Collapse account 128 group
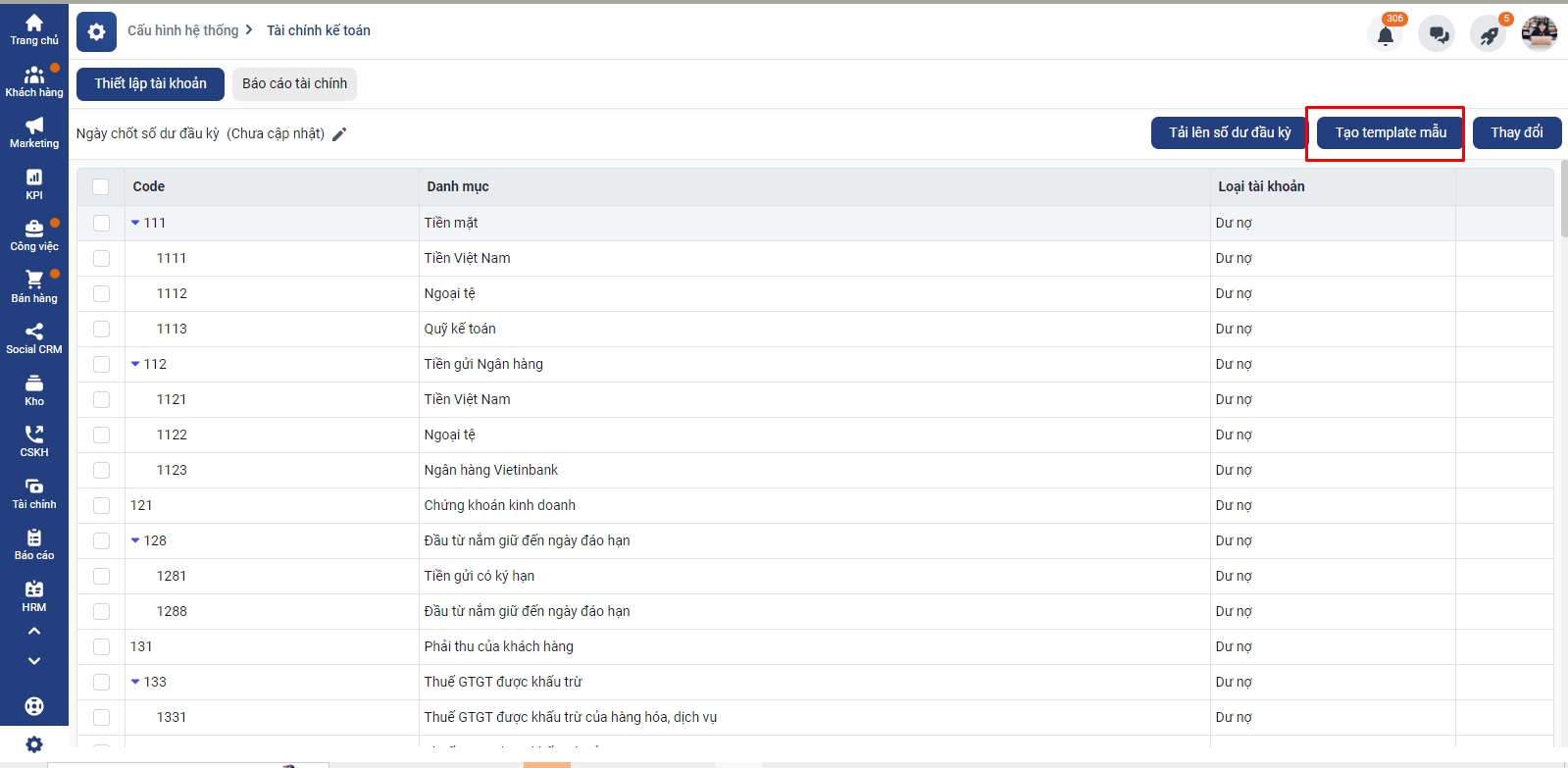Image resolution: width=1568 pixels, height=768 pixels. pos(135,540)
